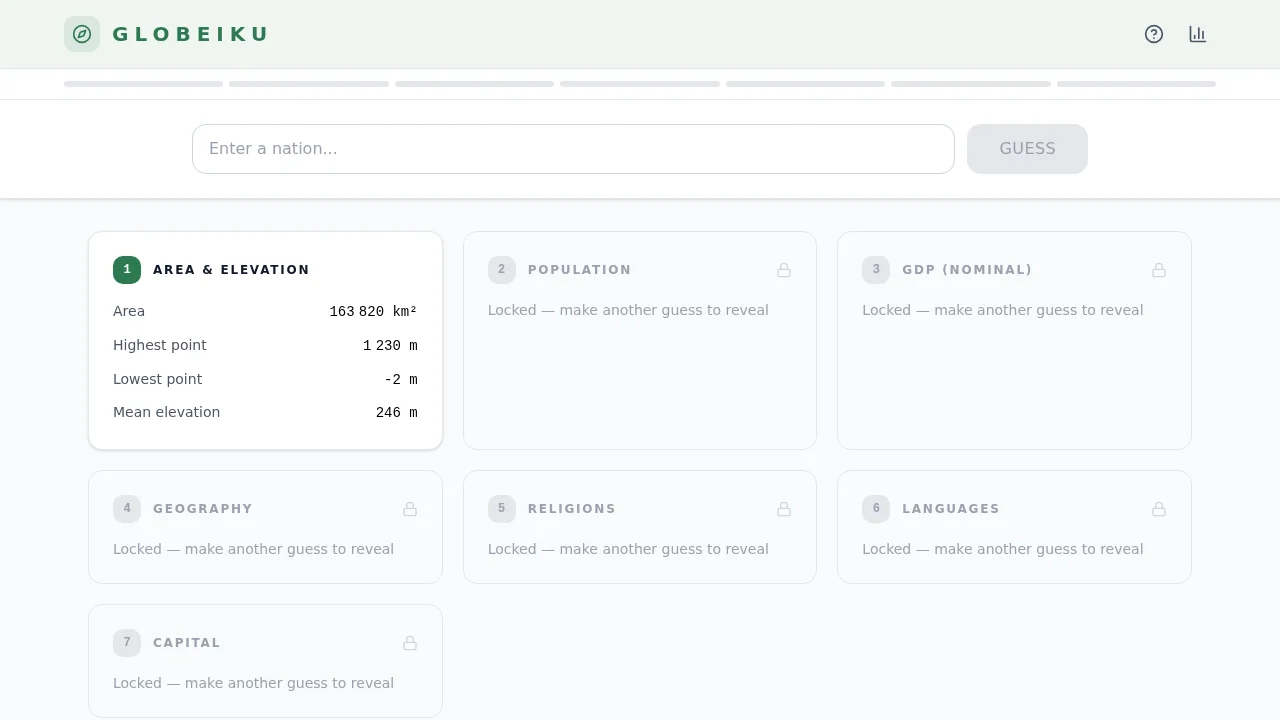Click the first guess progress bar segment

pos(143,84)
